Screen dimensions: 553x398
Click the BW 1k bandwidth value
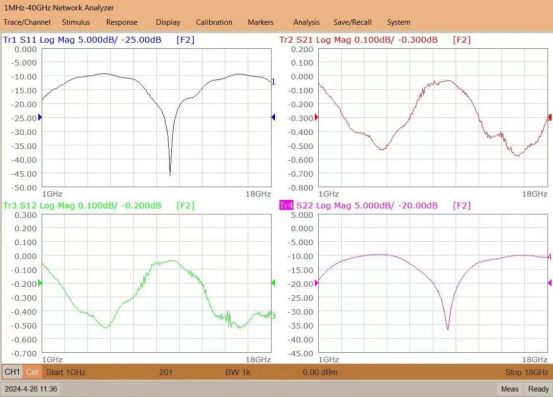coord(238,372)
